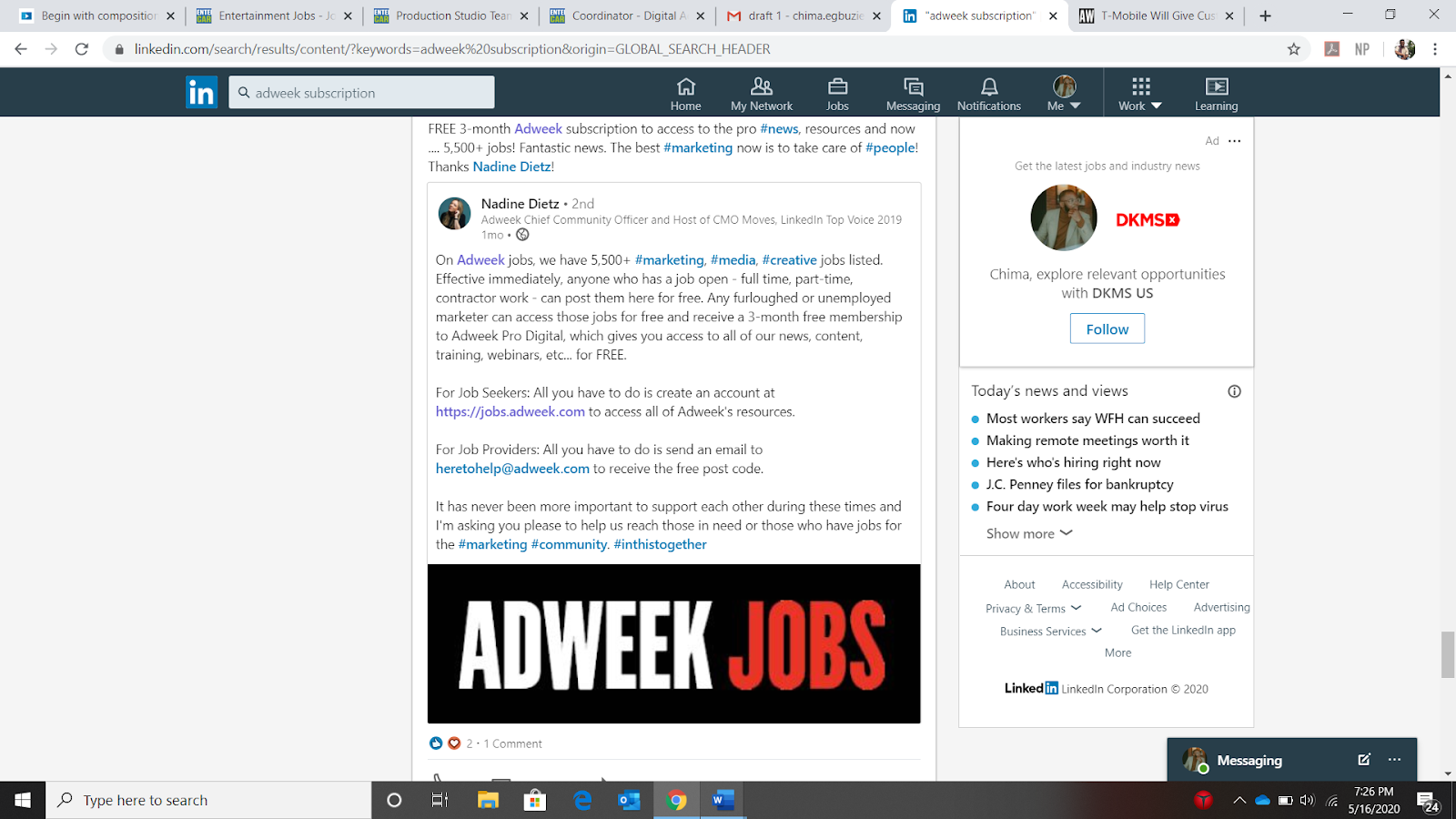Open Microsoft Edge from the taskbar
This screenshot has height=819, width=1456.
click(x=582, y=800)
